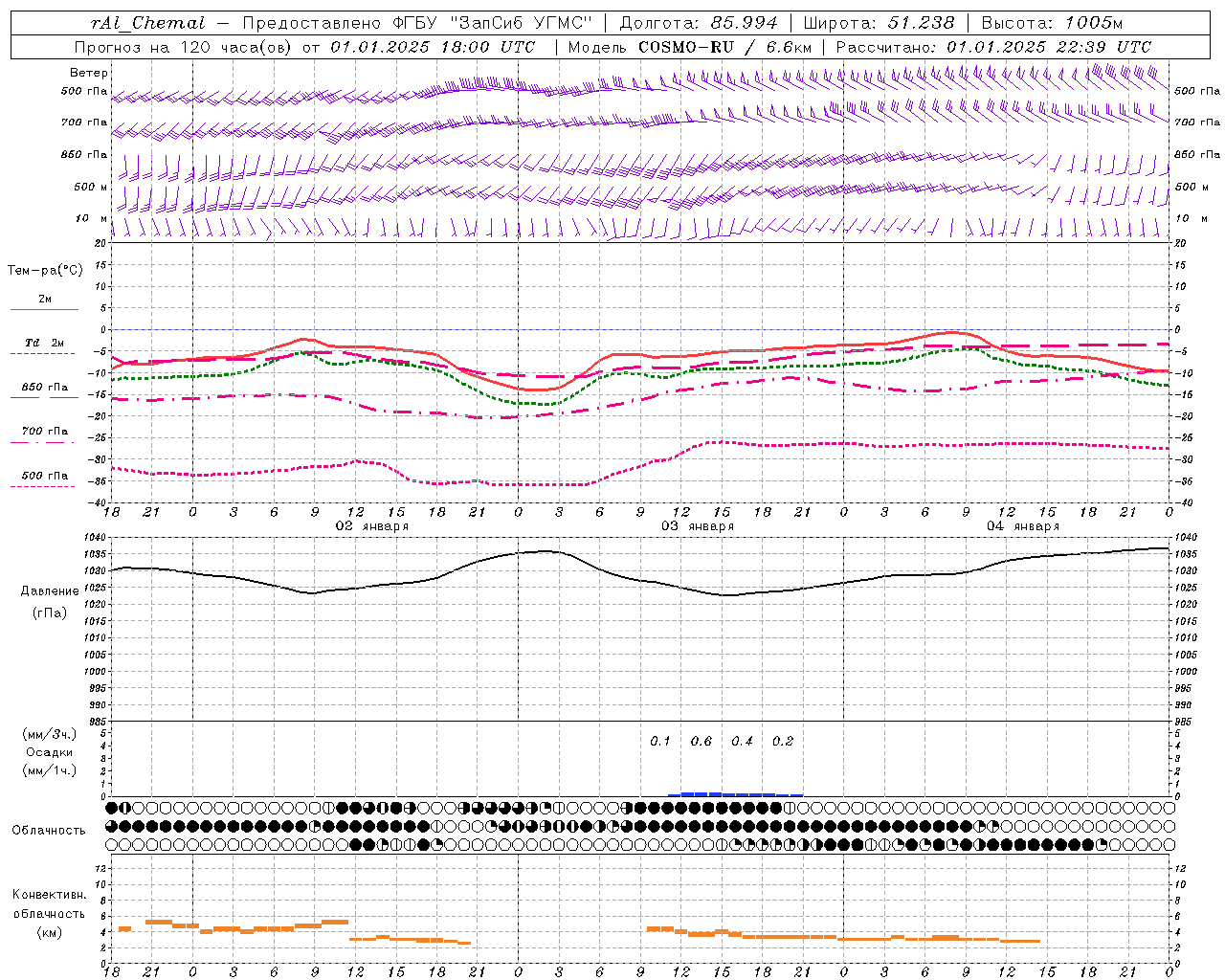Select the (мм/3ч.) precipitation unit label

(50, 734)
